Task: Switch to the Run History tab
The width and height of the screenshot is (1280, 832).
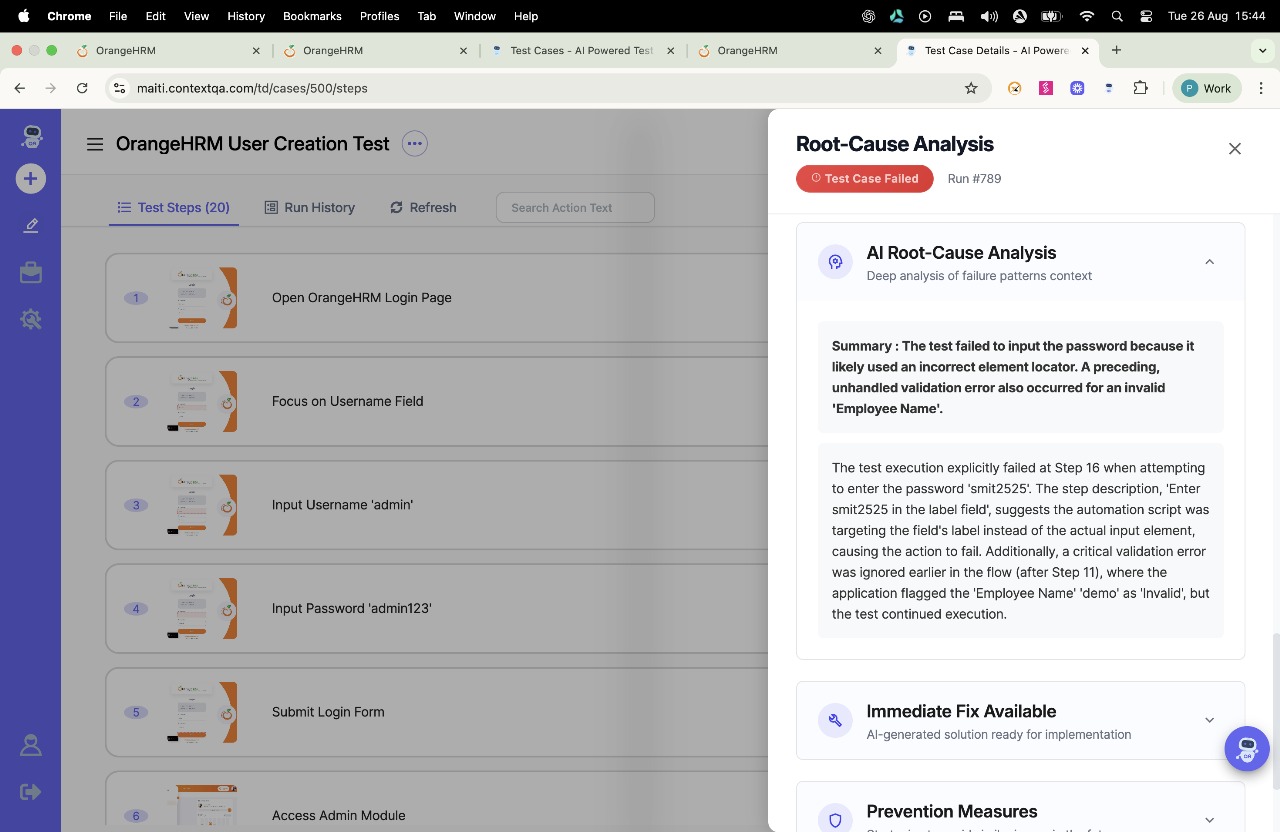Action: click(310, 207)
